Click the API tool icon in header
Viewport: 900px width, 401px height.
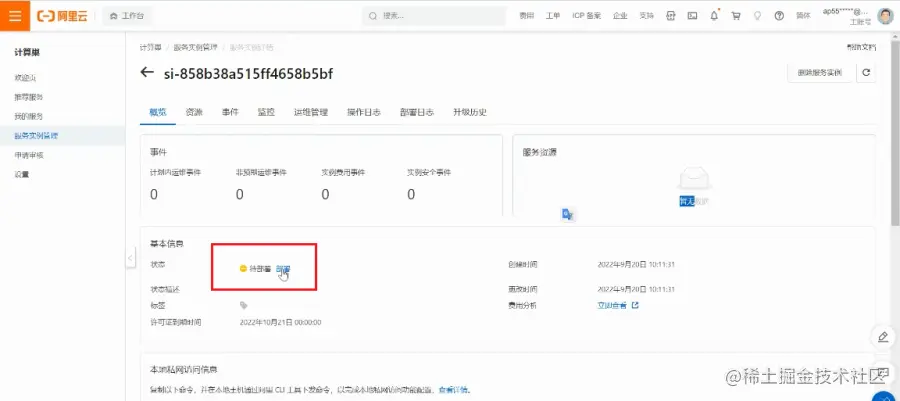pyautogui.click(x=670, y=16)
